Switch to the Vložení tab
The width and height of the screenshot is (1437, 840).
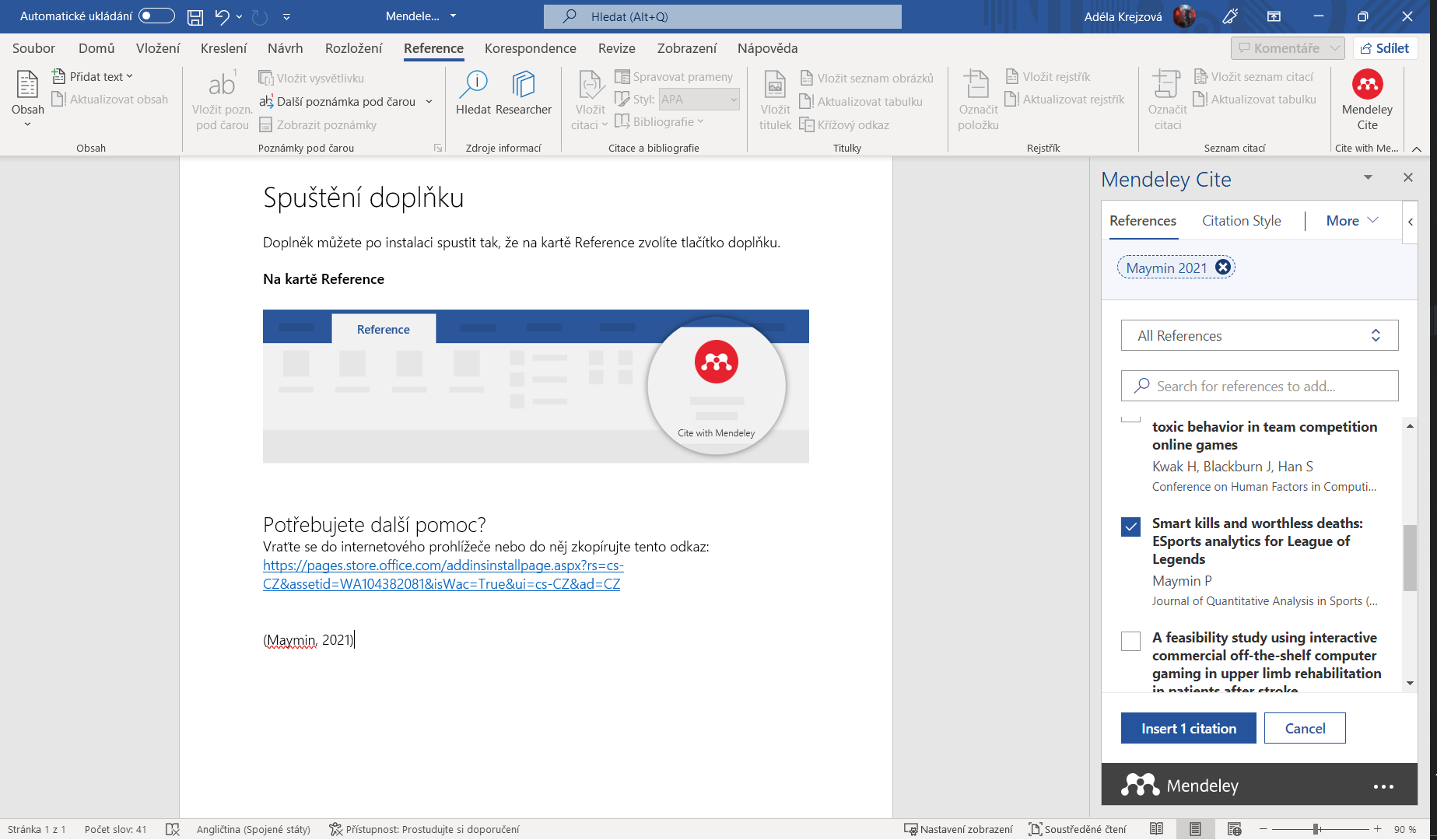[158, 48]
